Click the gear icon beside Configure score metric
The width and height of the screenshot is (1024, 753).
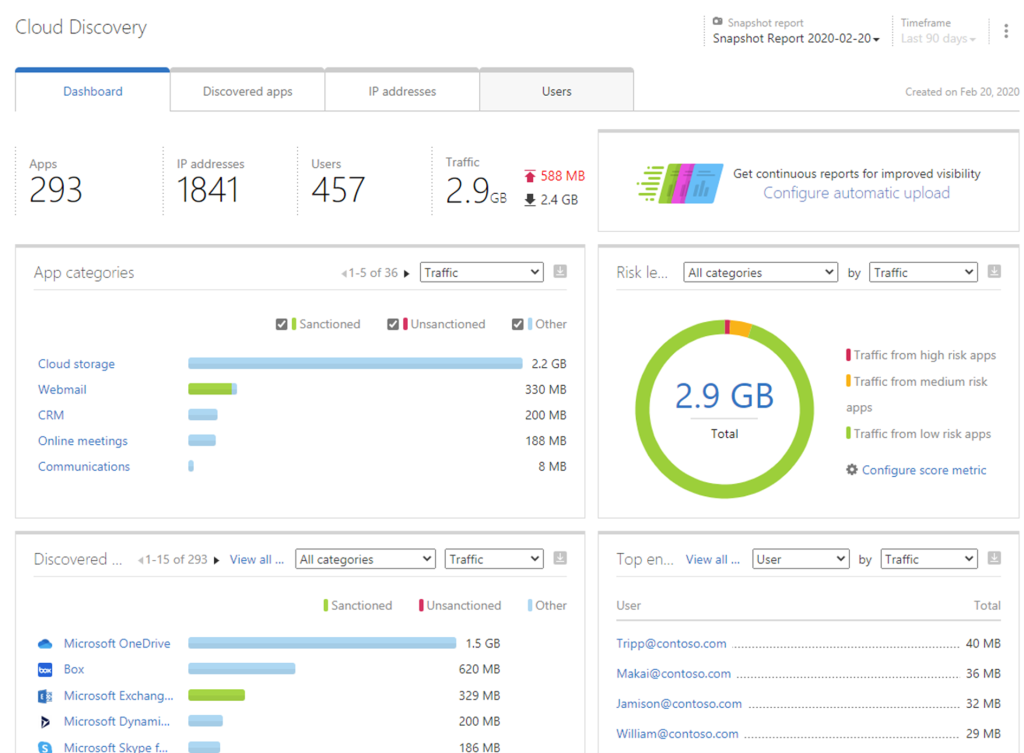pos(852,470)
